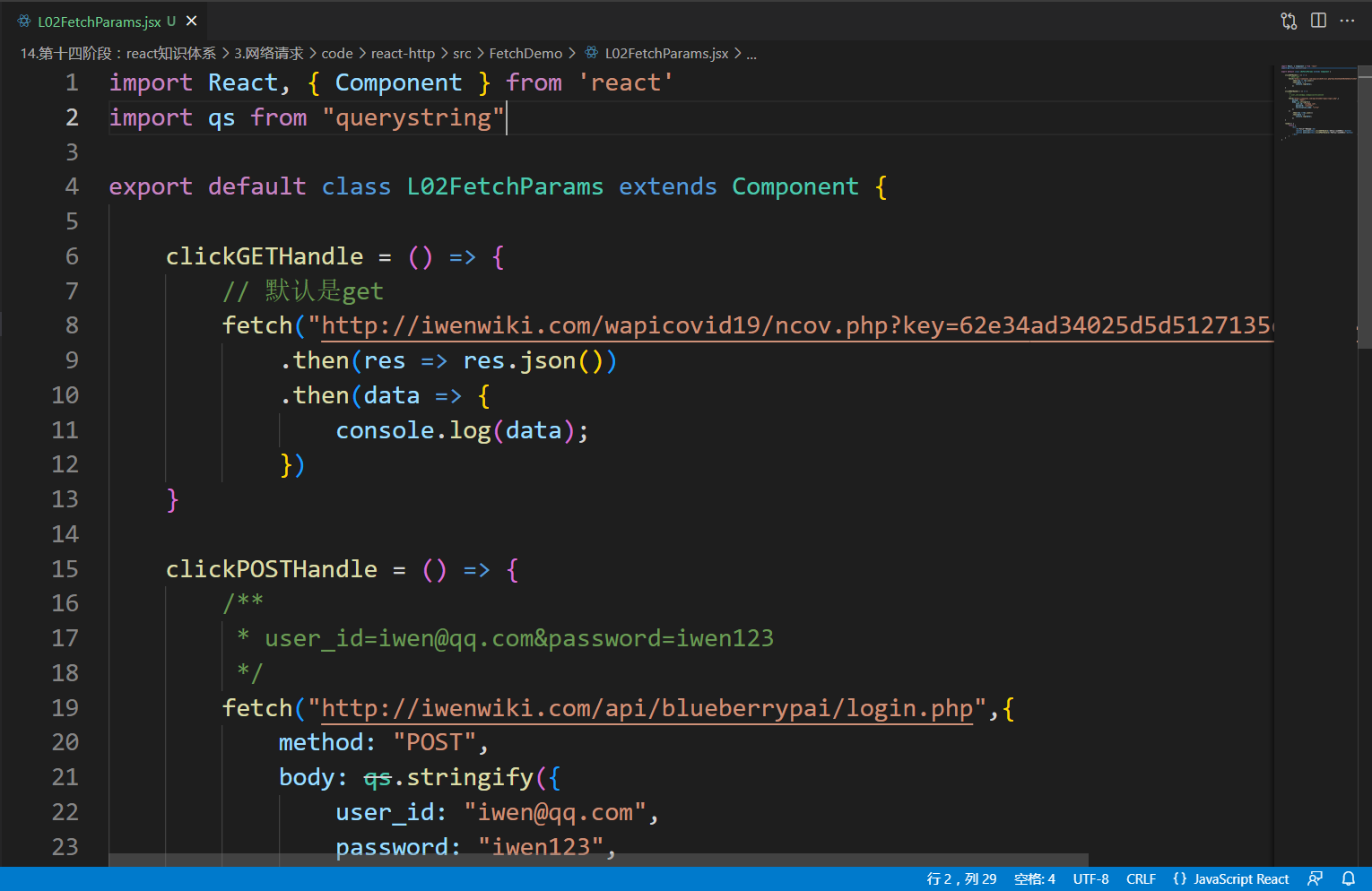Click the ncov.php URL on line 8
This screenshot has height=891, width=1372.
(x=797, y=325)
